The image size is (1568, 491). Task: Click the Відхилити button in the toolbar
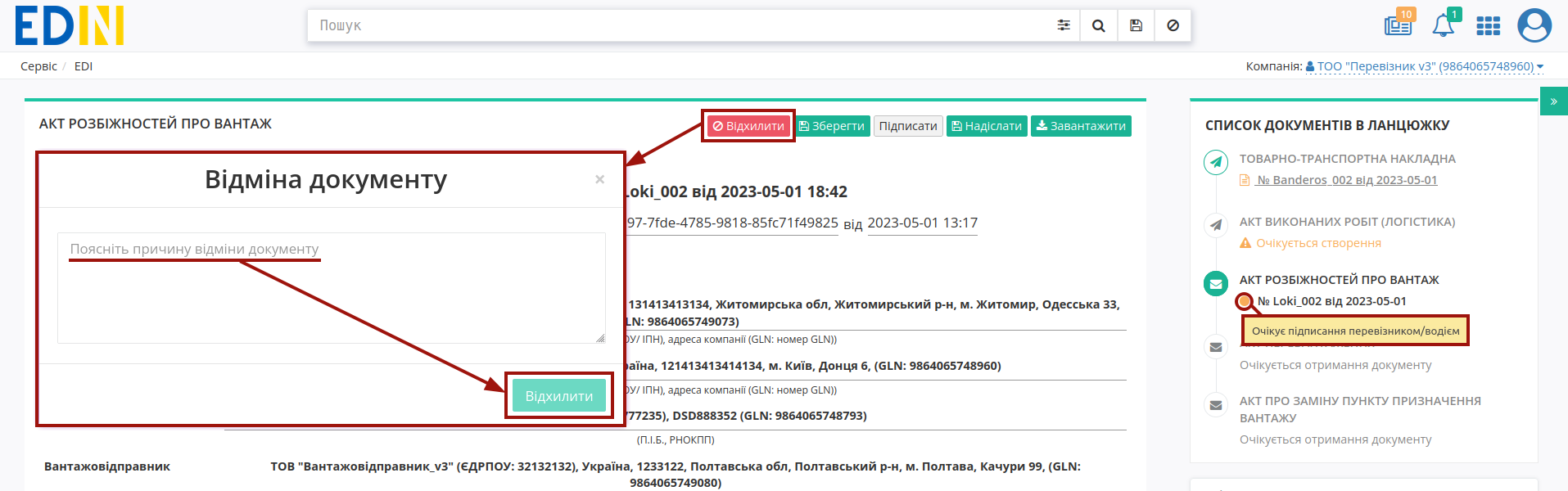click(748, 126)
